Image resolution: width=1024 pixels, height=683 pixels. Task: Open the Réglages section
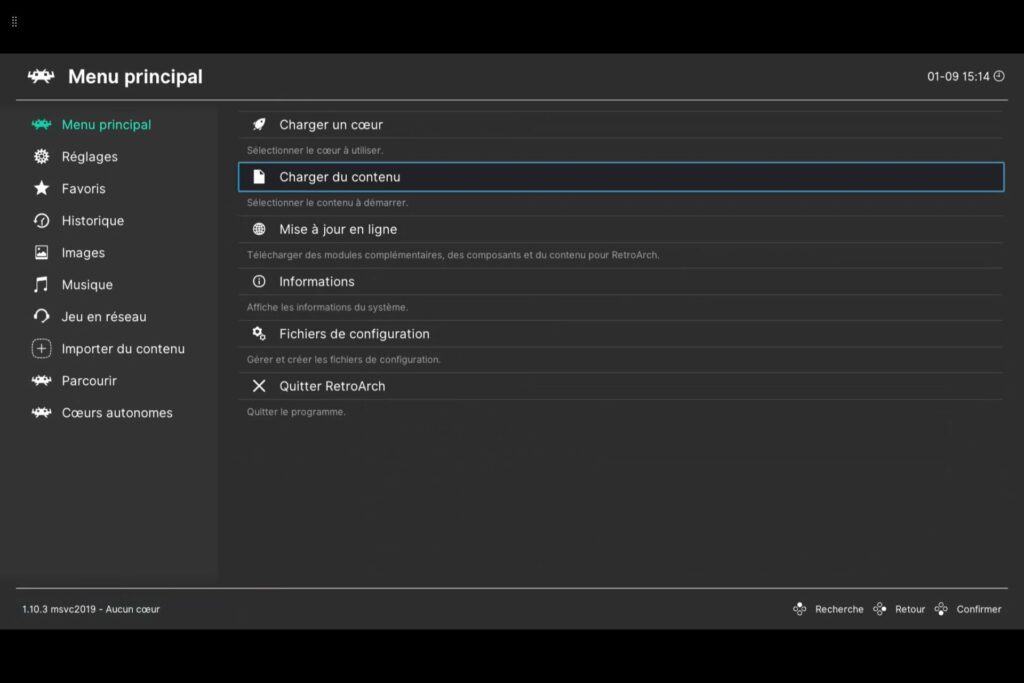pos(89,157)
